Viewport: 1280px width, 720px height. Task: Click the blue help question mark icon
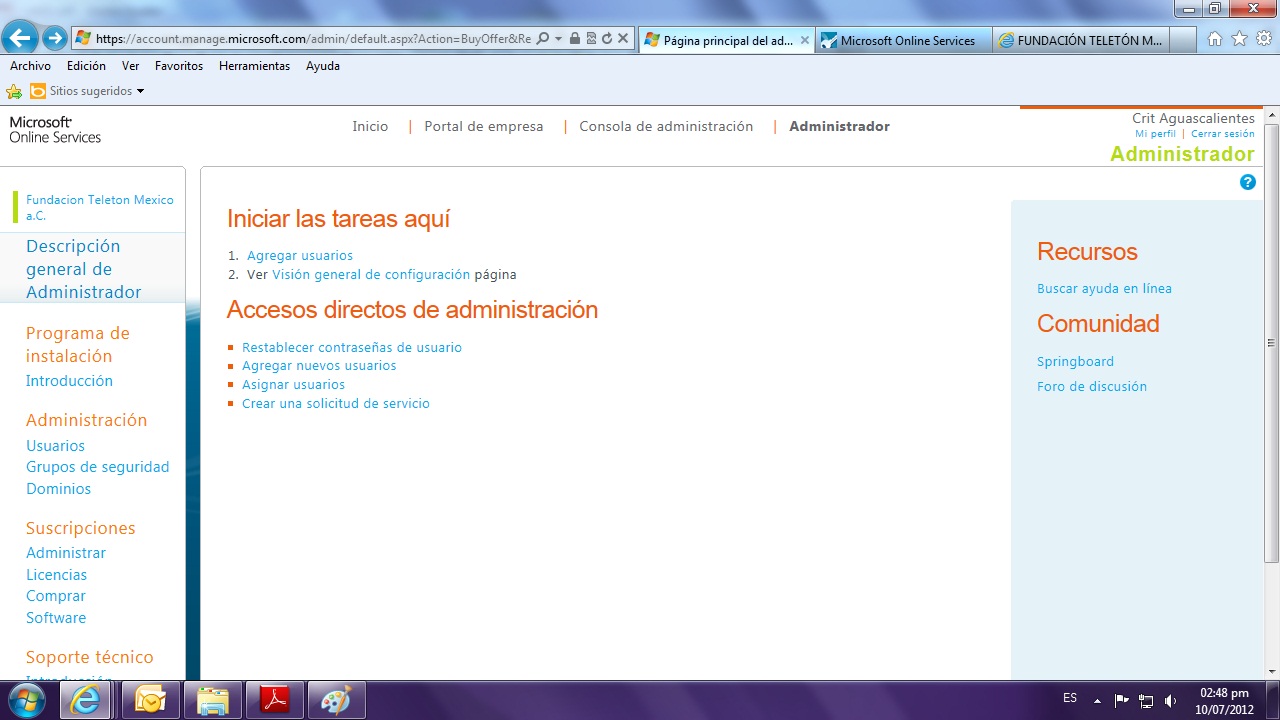click(1247, 182)
